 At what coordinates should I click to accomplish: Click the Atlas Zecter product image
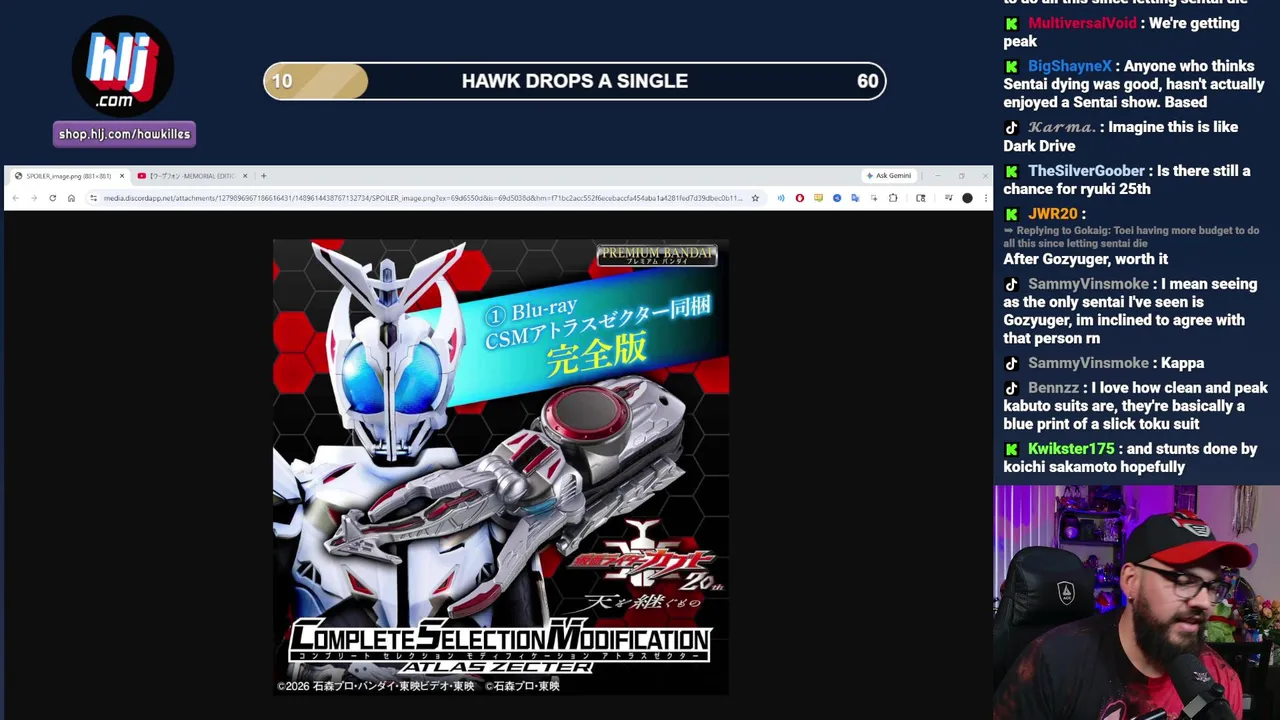pos(501,467)
